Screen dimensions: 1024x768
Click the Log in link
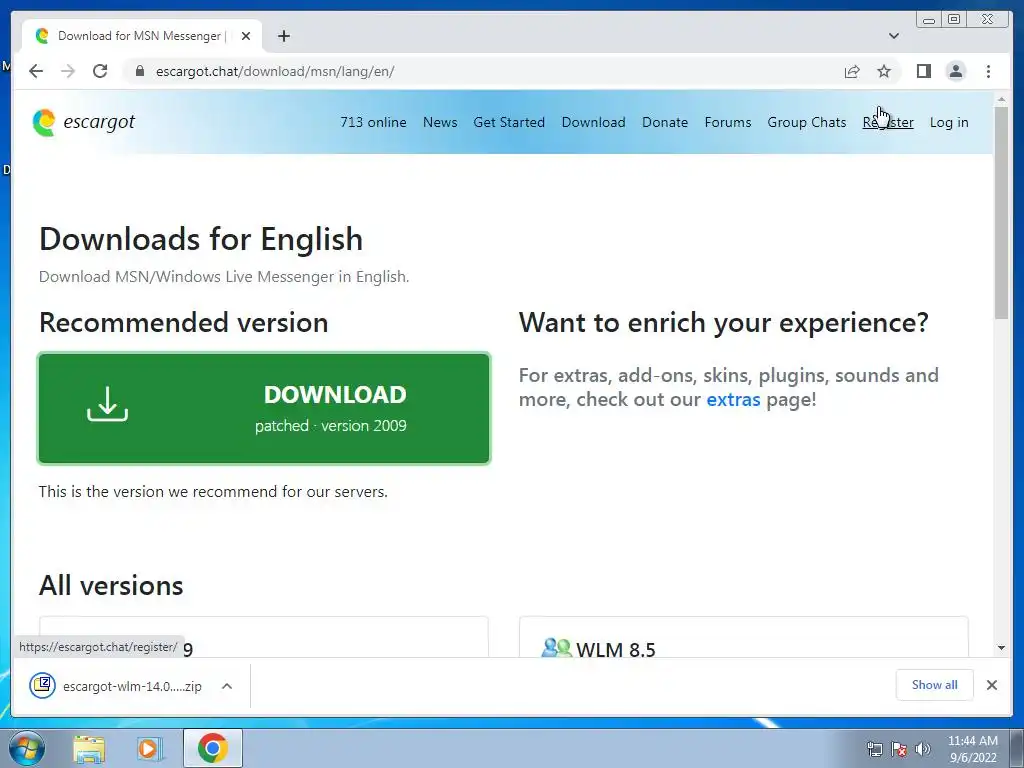click(x=949, y=122)
